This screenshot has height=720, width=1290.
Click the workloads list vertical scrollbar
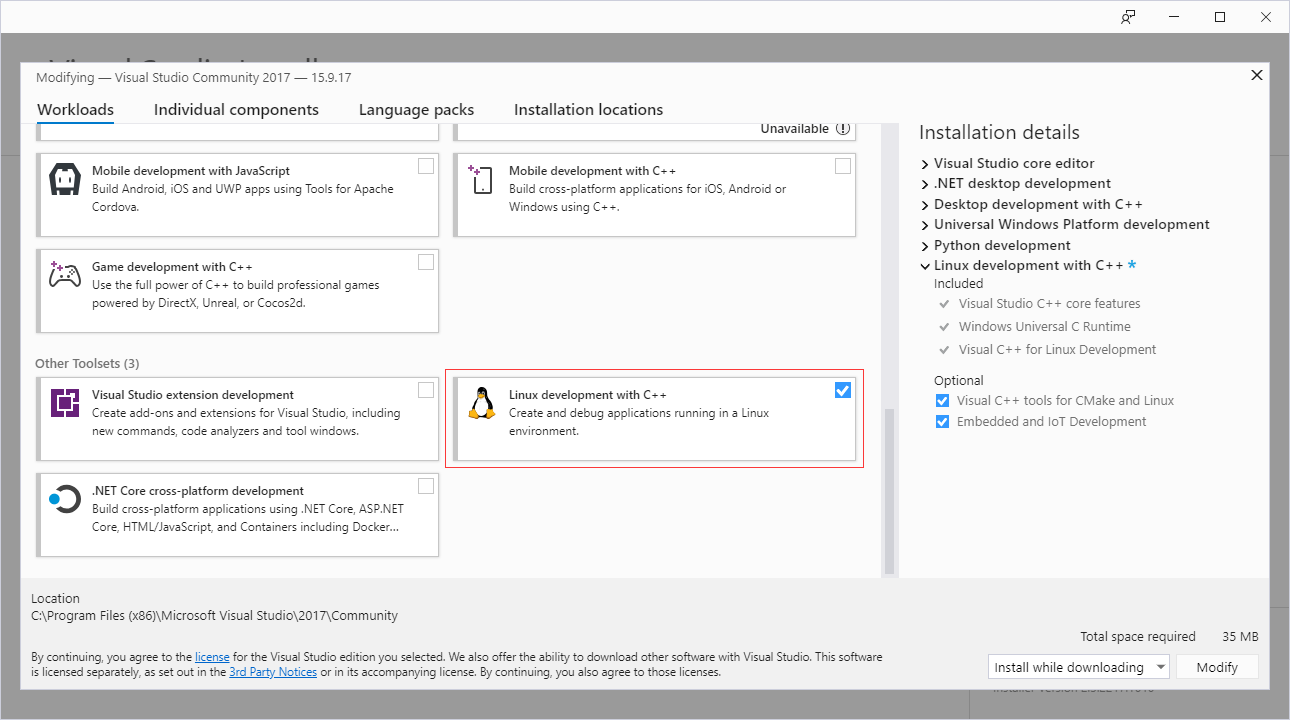point(888,490)
